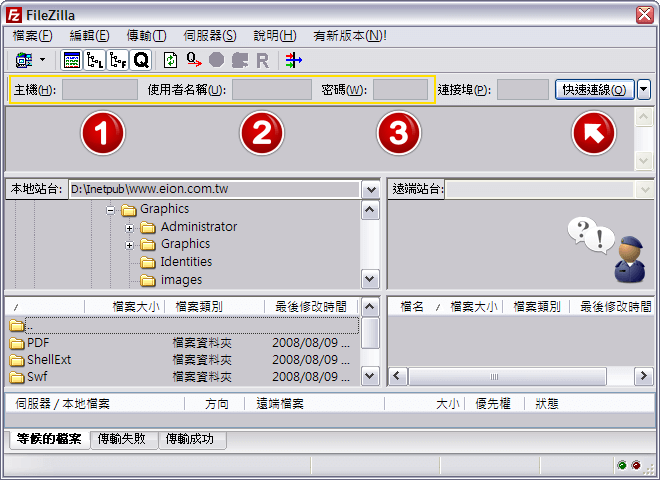Screen dimensions: 660x480
Task: Switch to the 等候的檔案 tab
Action: pos(49,439)
